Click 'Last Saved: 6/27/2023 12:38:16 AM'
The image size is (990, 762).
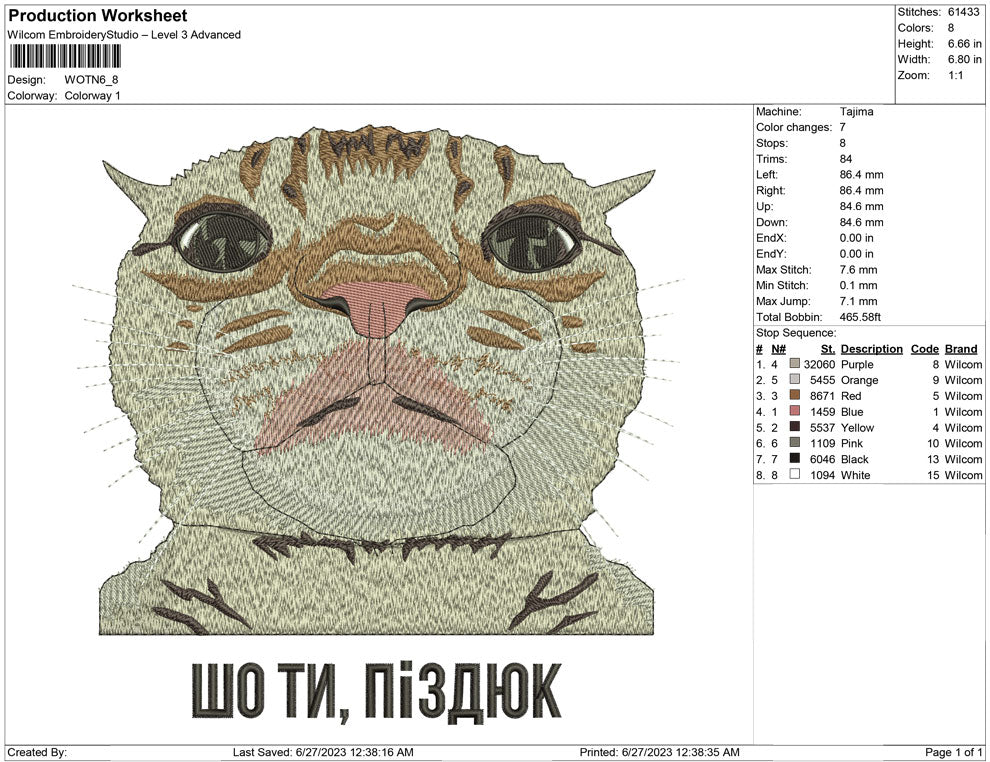[x=323, y=752]
